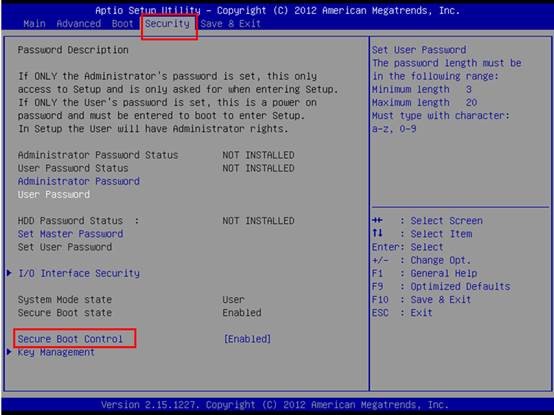554x415 pixels.
Task: Click the Set User Password help title
Action: [419, 50]
